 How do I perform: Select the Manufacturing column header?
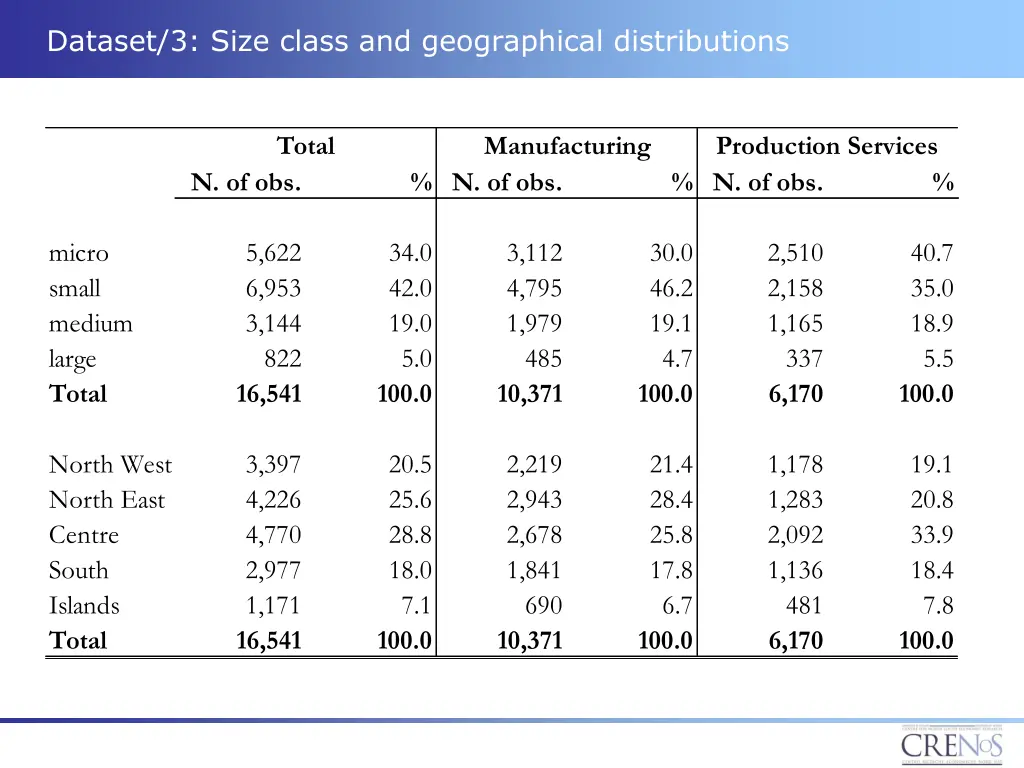[567, 146]
